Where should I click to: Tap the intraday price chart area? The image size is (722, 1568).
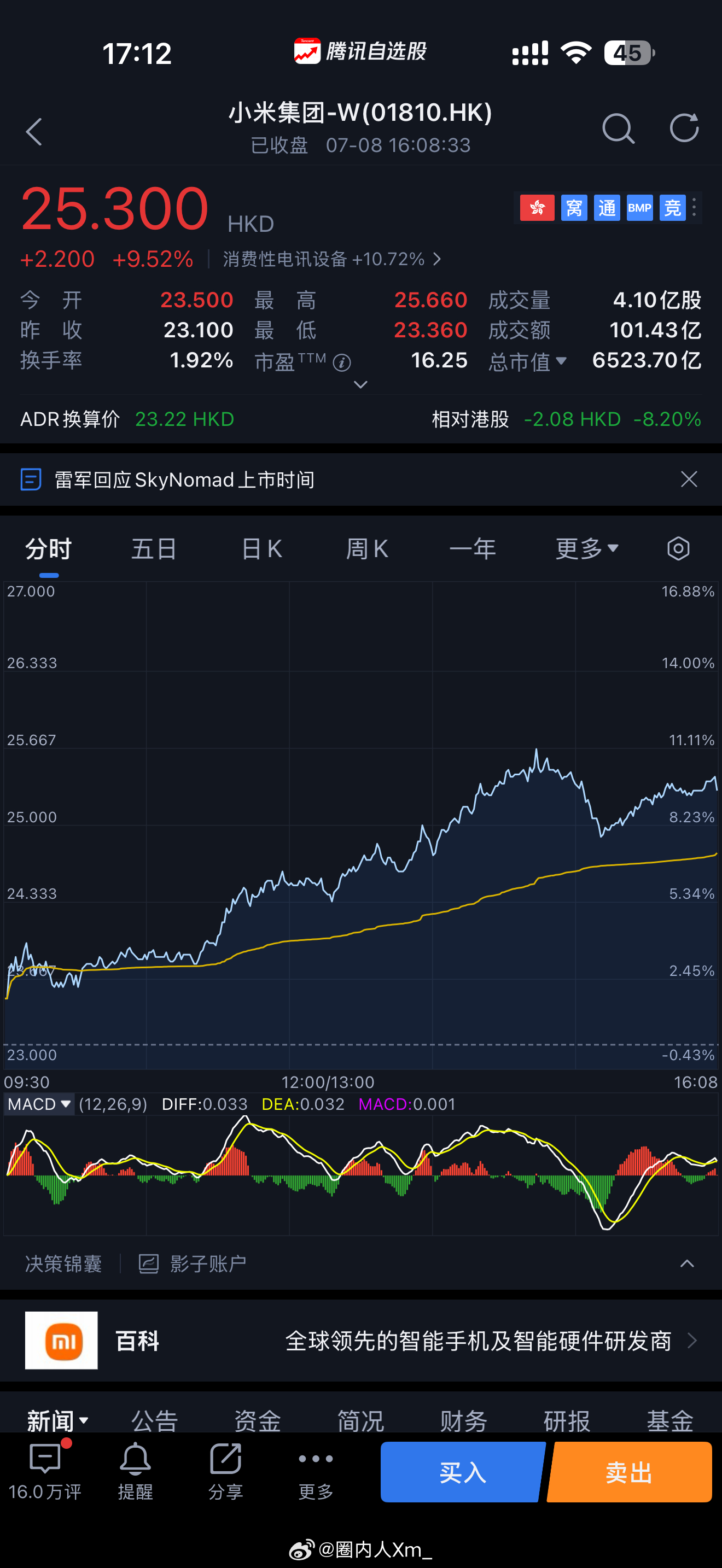tap(361, 825)
